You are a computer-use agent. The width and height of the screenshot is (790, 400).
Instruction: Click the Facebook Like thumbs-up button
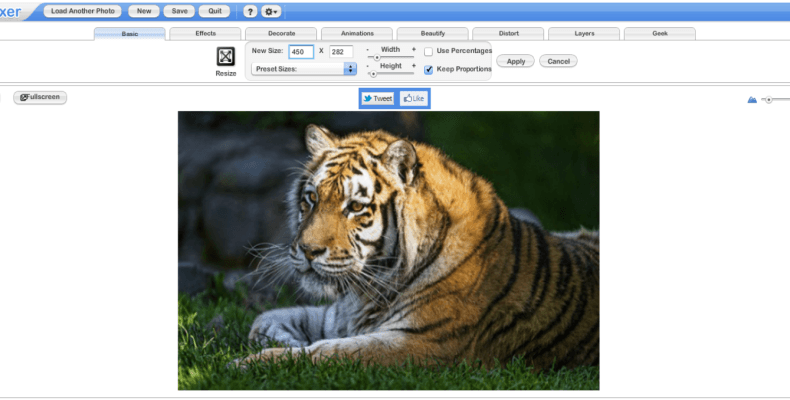click(x=414, y=98)
